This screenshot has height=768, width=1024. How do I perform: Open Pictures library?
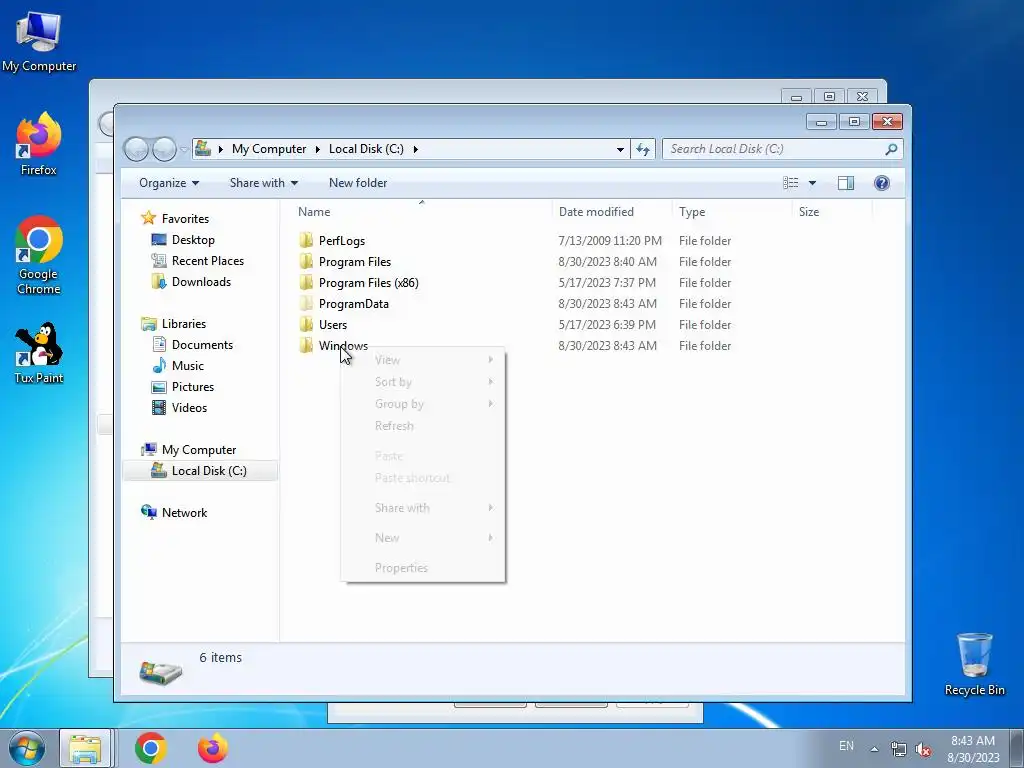pos(182,387)
